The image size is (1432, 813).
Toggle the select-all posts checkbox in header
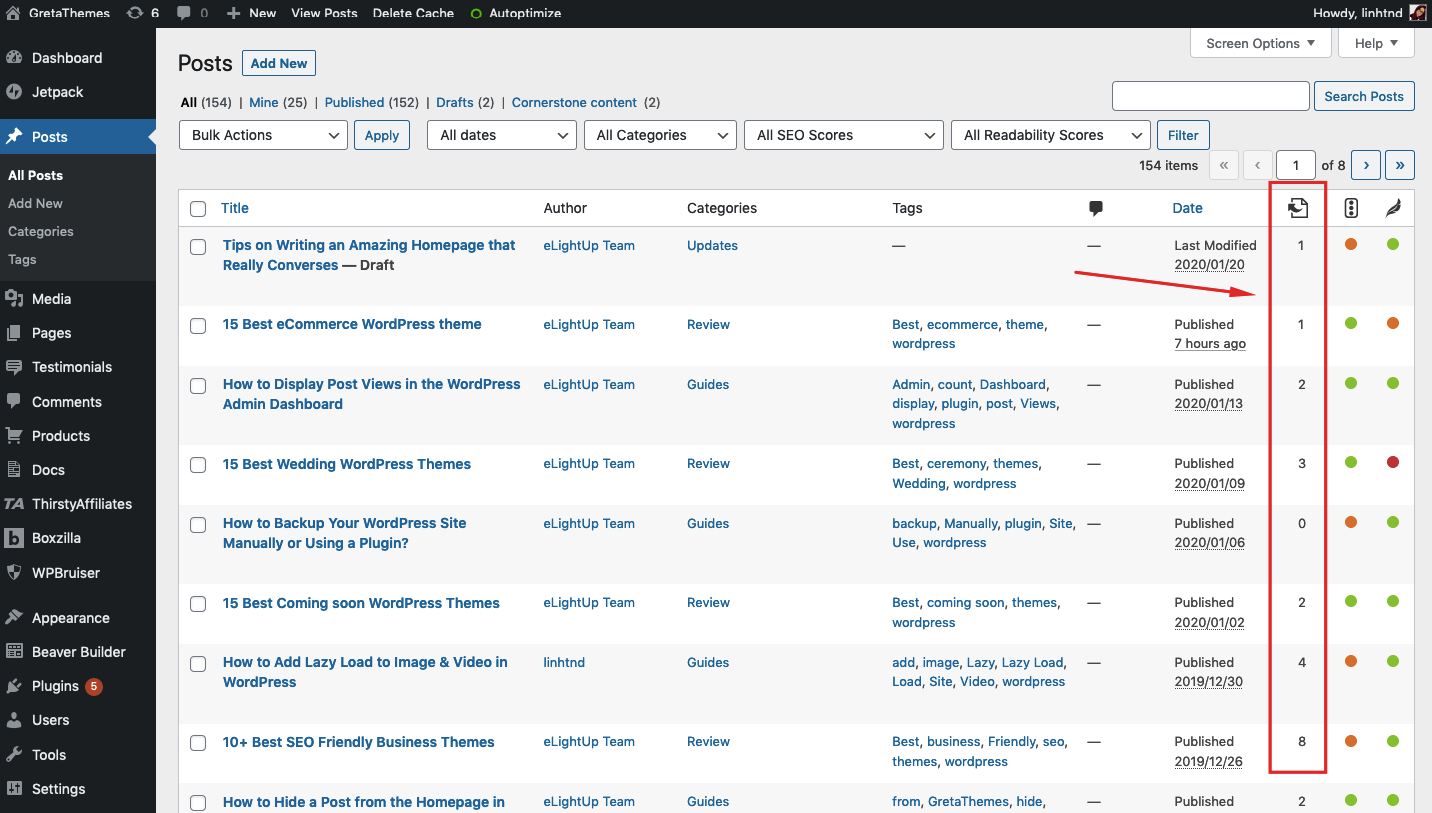coord(198,209)
